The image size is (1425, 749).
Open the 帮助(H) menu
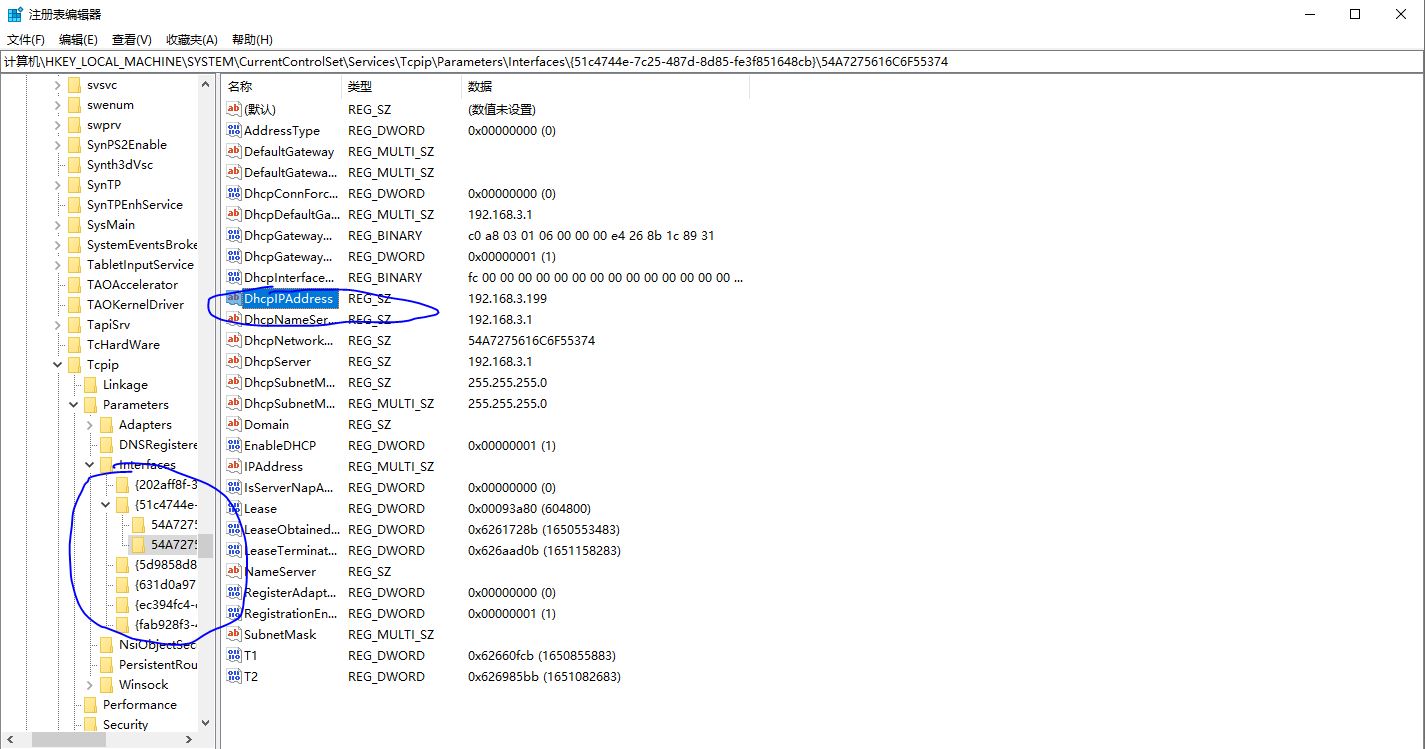[x=252, y=39]
